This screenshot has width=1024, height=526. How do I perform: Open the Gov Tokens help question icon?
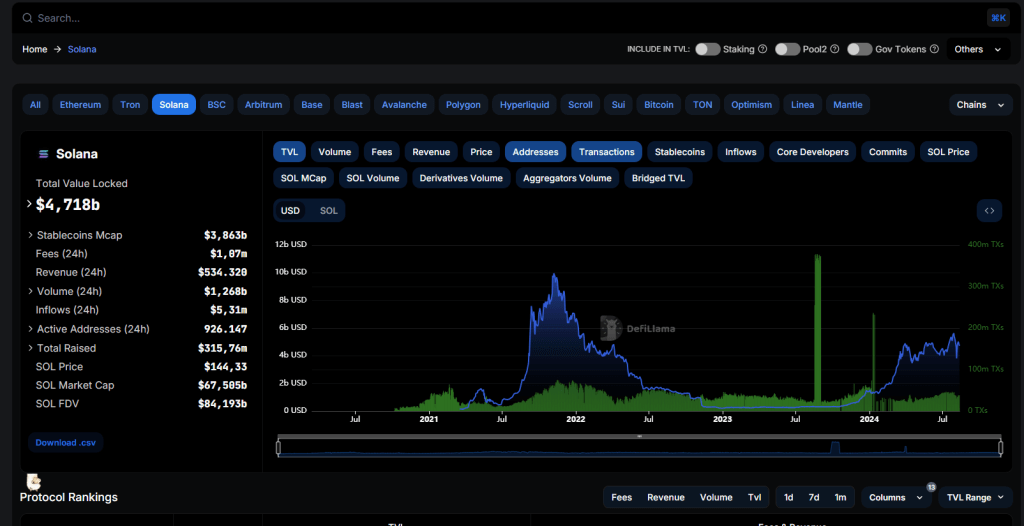coord(934,49)
